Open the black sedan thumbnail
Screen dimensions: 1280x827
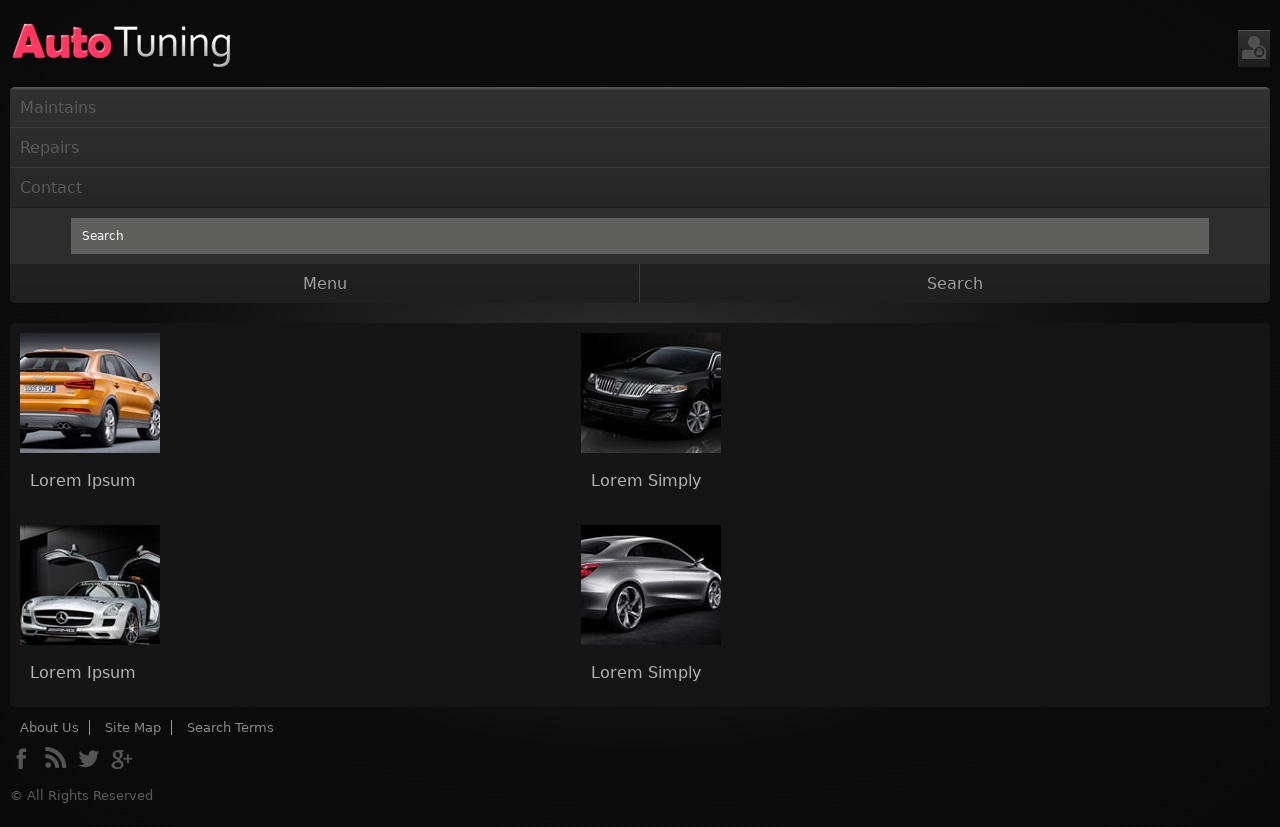(651, 393)
